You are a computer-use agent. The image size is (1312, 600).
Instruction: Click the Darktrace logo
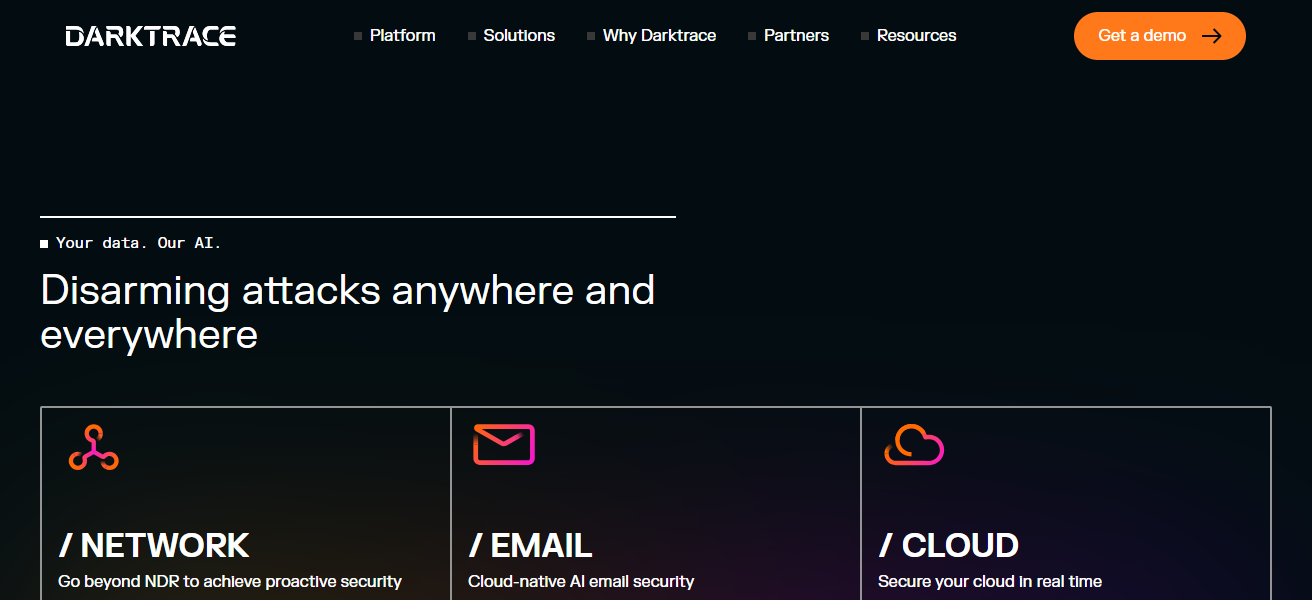(x=150, y=36)
